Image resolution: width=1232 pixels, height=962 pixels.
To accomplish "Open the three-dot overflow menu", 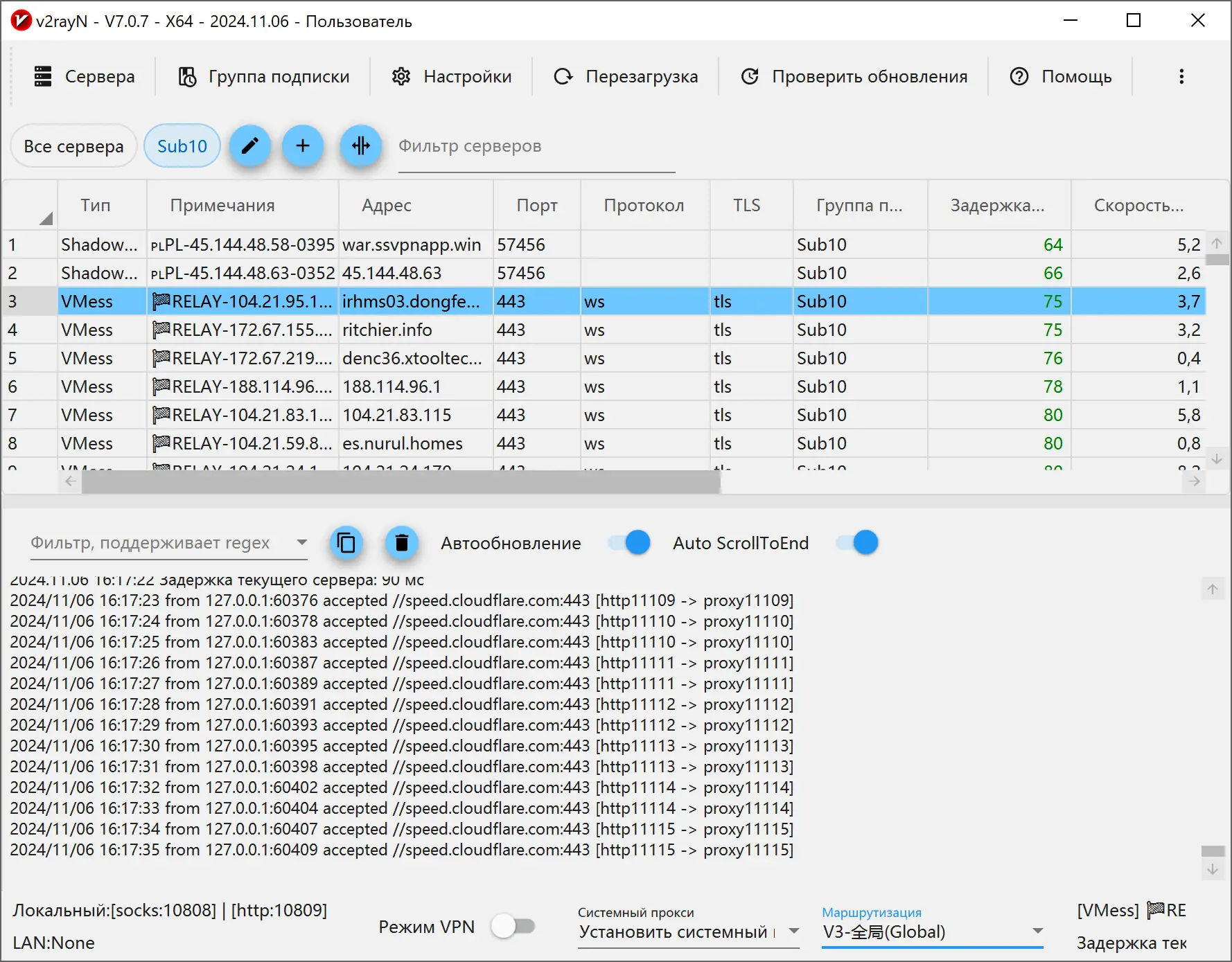I will tap(1181, 76).
